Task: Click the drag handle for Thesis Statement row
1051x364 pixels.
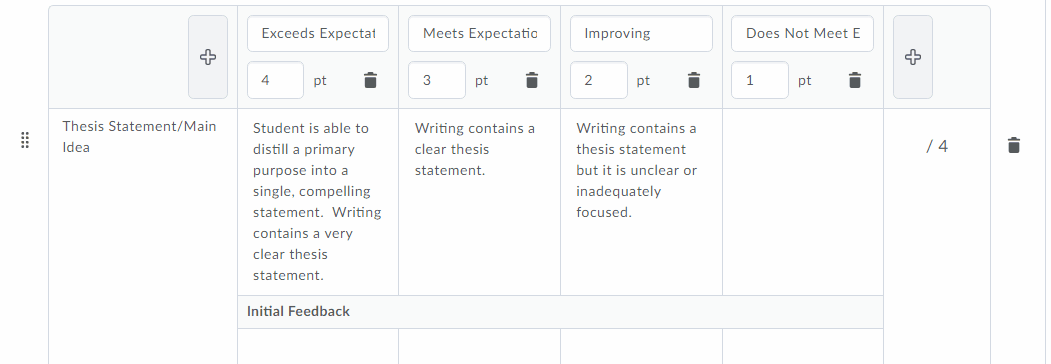Action: click(25, 140)
